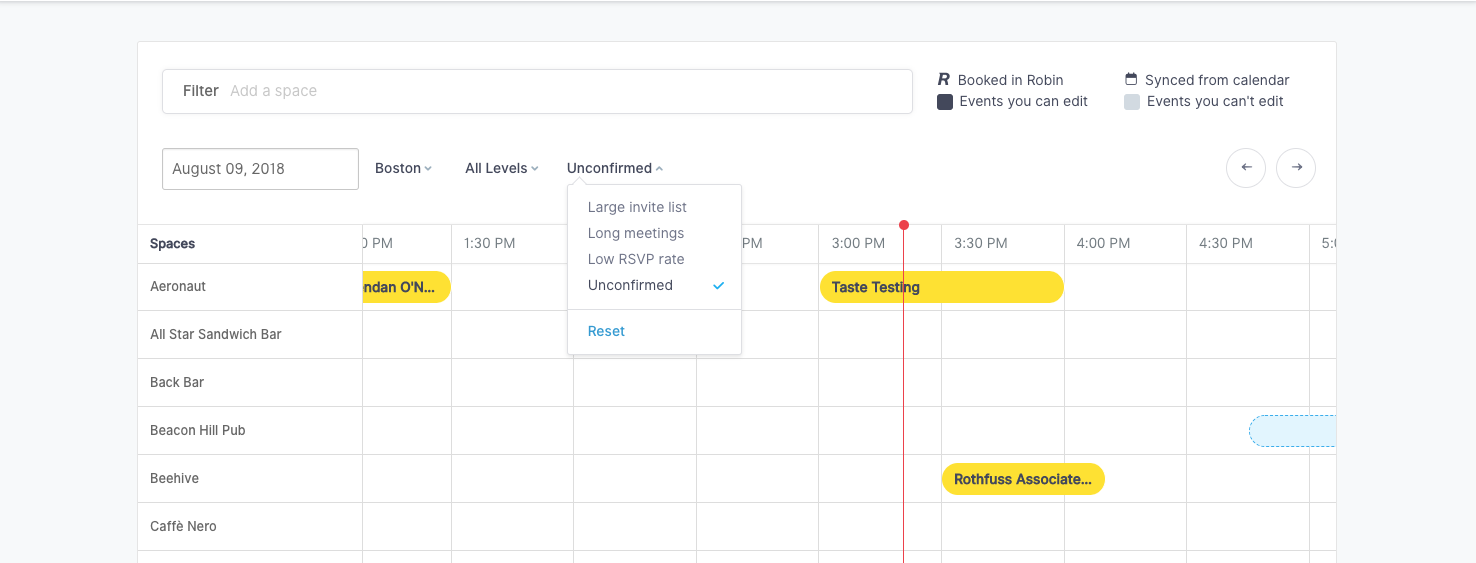Viewport: 1476px width, 563px height.
Task: Open the partially hidden O'N... event in Aeronaut row
Action: pos(406,287)
